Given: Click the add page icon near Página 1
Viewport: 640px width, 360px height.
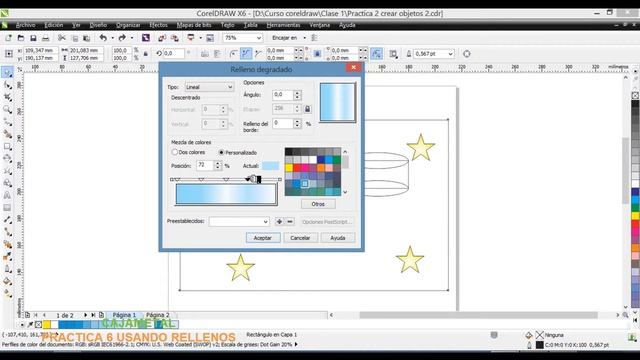Looking at the screenshot, I should tap(101, 315).
